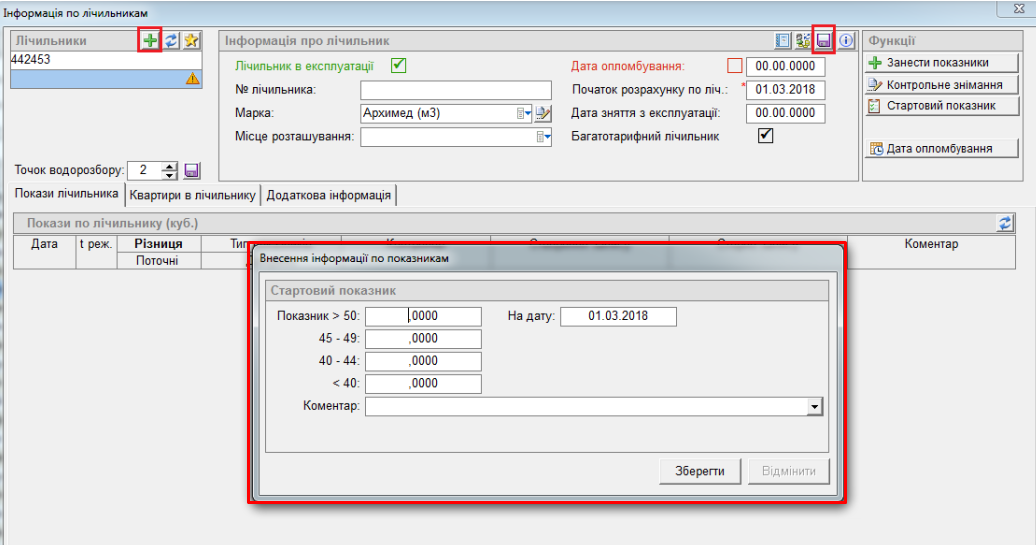
Task: Click the star icon in Лічильники header
Action: [x=190, y=40]
